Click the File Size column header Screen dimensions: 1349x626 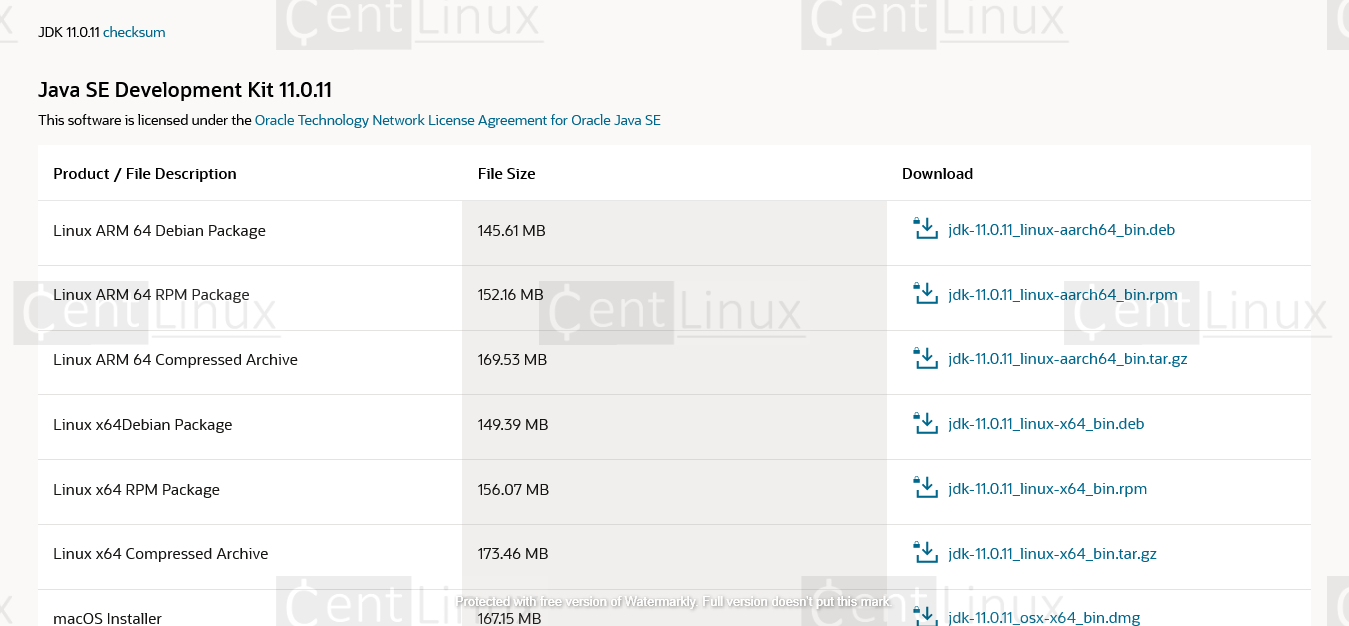[507, 174]
